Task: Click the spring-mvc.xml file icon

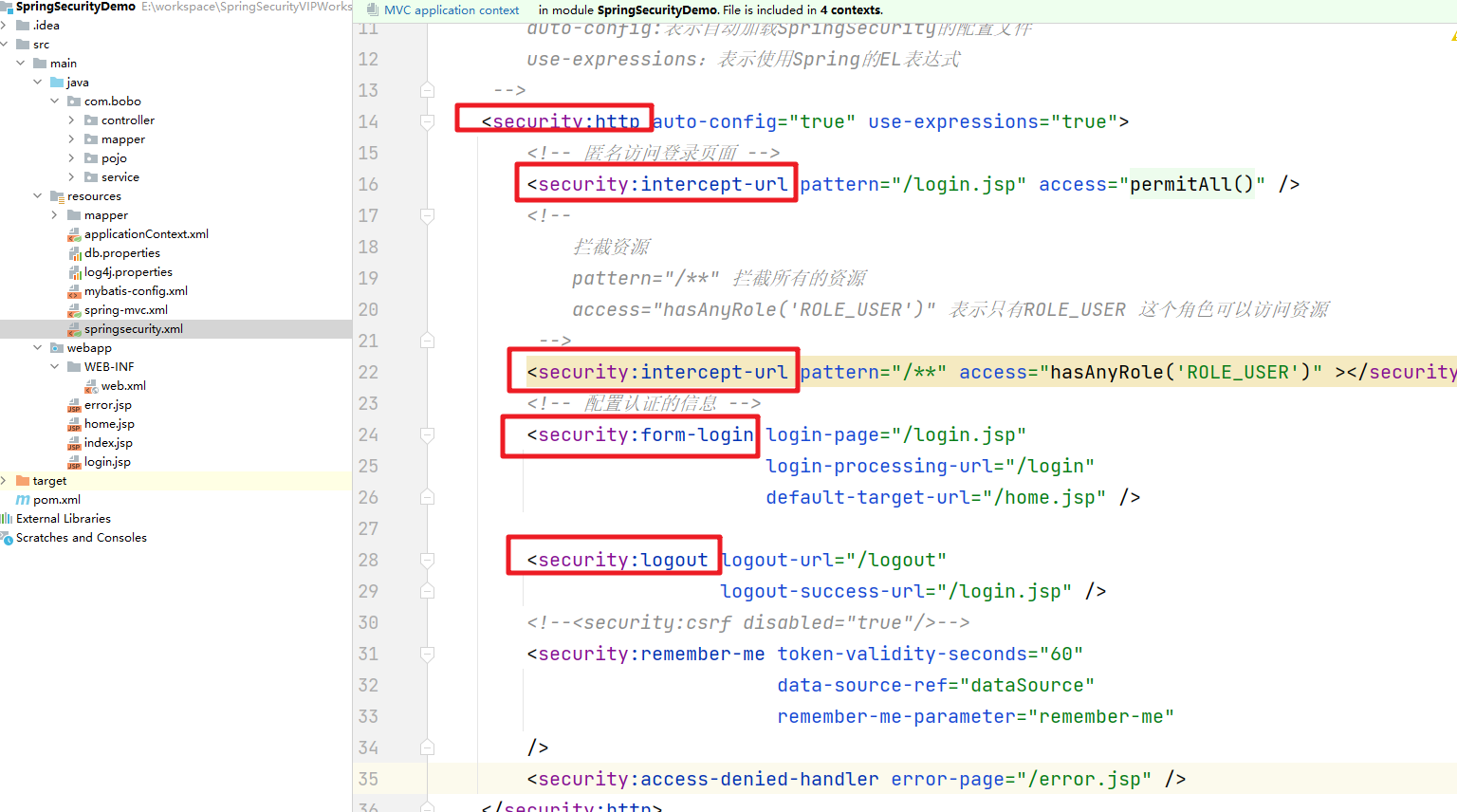Action: (x=74, y=310)
